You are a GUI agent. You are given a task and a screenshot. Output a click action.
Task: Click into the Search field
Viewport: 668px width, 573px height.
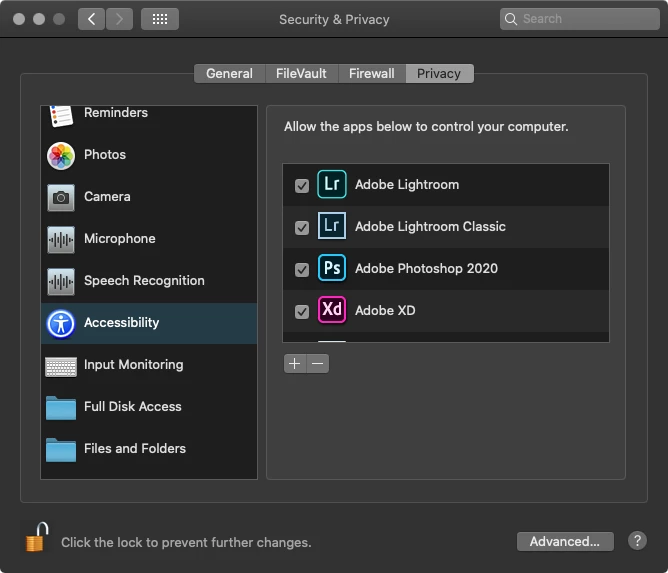(x=579, y=19)
